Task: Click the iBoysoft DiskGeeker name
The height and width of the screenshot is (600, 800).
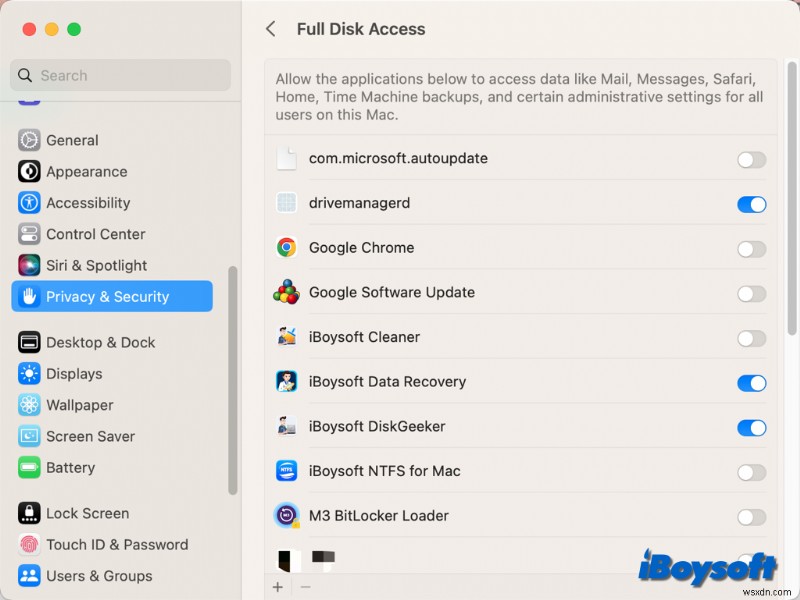Action: click(377, 426)
